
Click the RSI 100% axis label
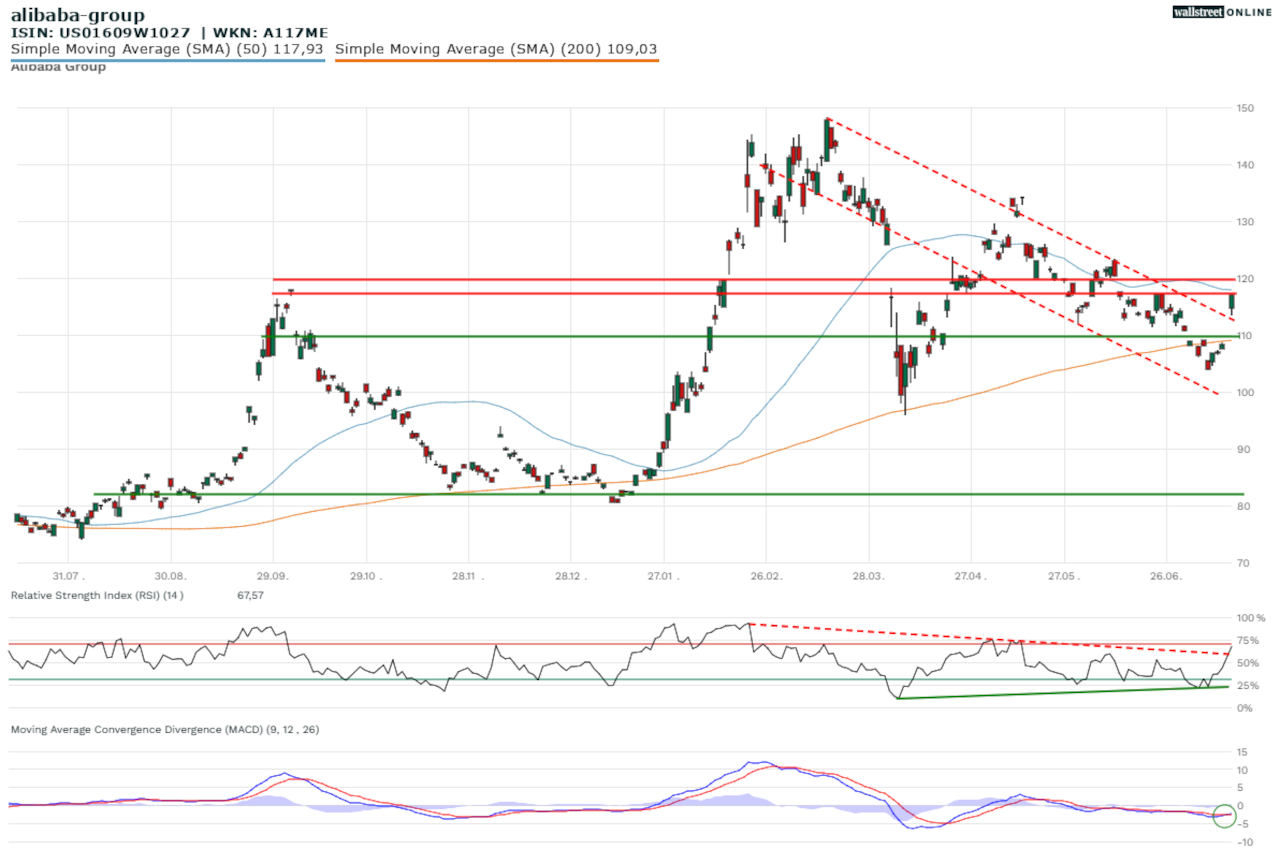coord(1252,619)
